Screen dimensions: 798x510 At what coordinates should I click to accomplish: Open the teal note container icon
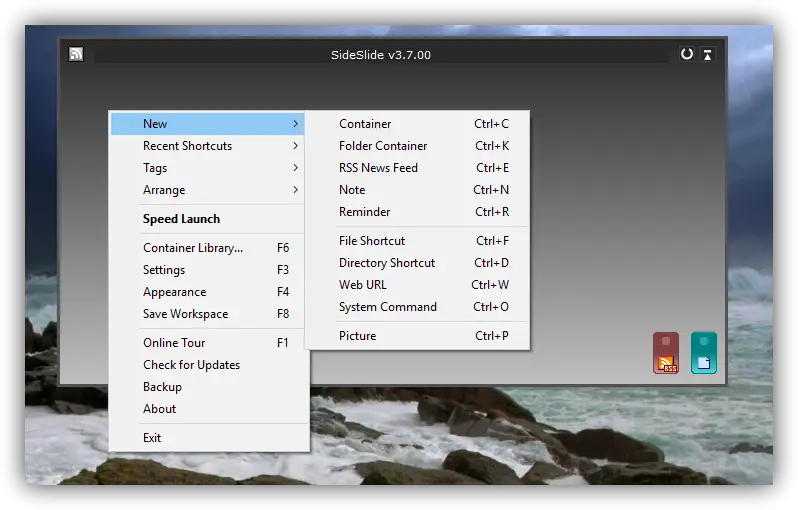coord(704,353)
